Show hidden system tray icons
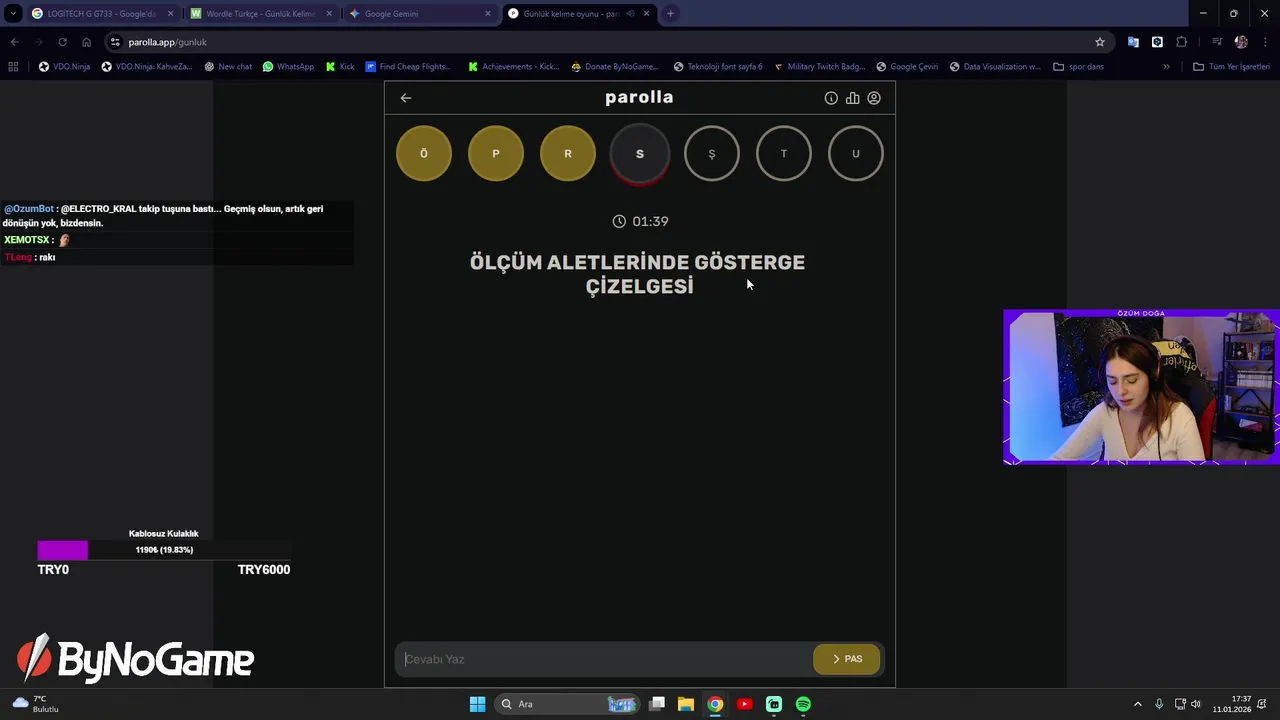1280x720 pixels. pos(1137,704)
